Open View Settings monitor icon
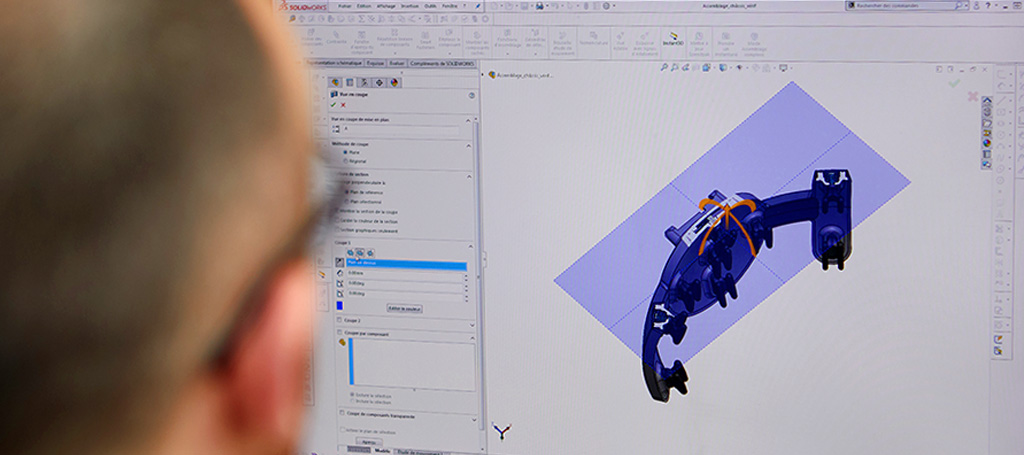Image resolution: width=1024 pixels, height=455 pixels. coord(784,67)
